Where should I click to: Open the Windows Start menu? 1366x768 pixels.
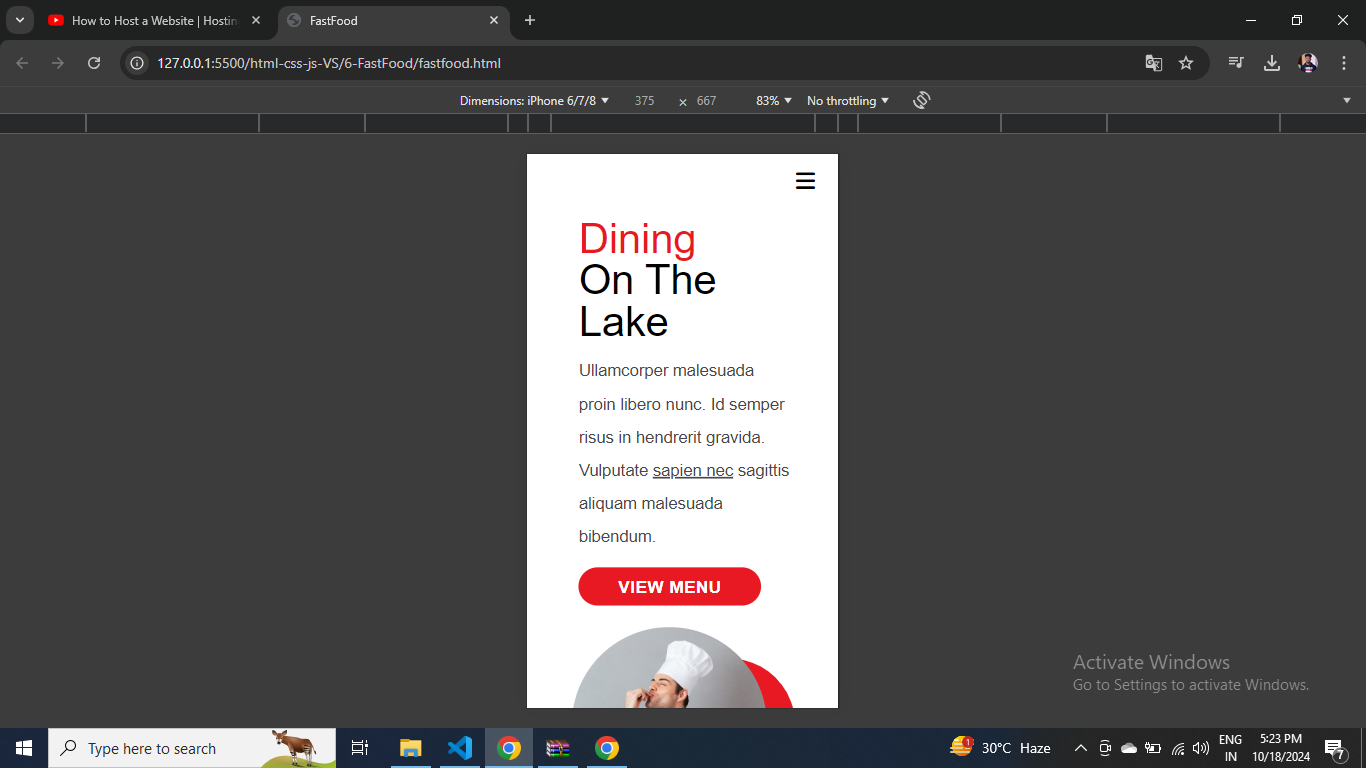(x=24, y=748)
